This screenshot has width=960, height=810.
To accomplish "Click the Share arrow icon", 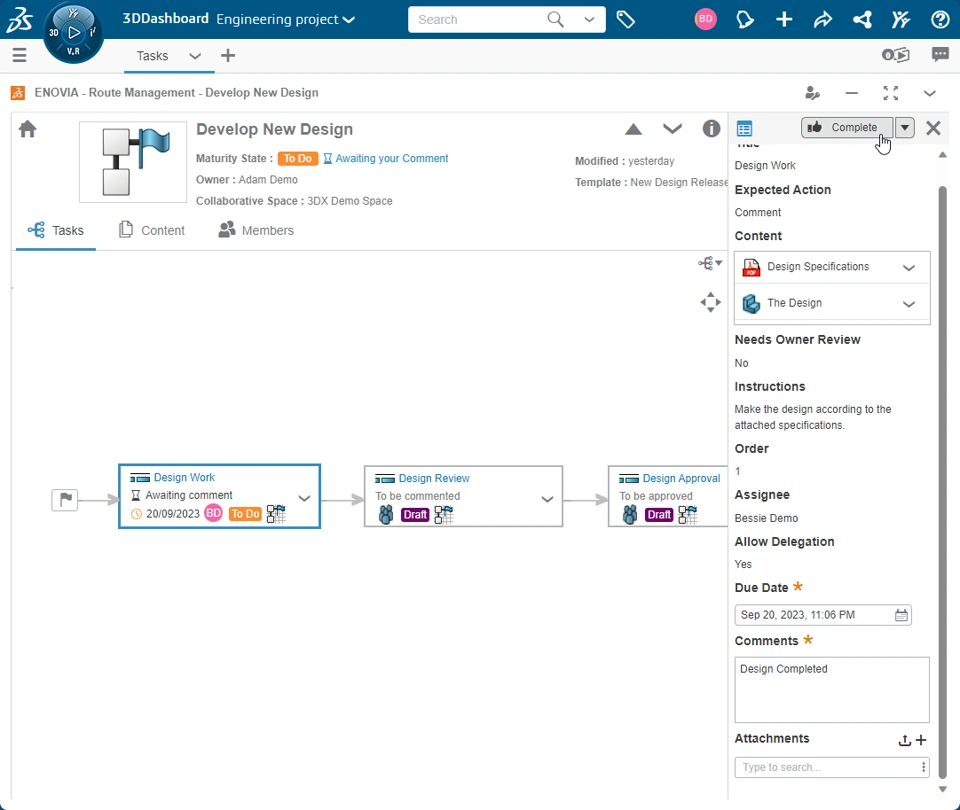I will tap(823, 20).
